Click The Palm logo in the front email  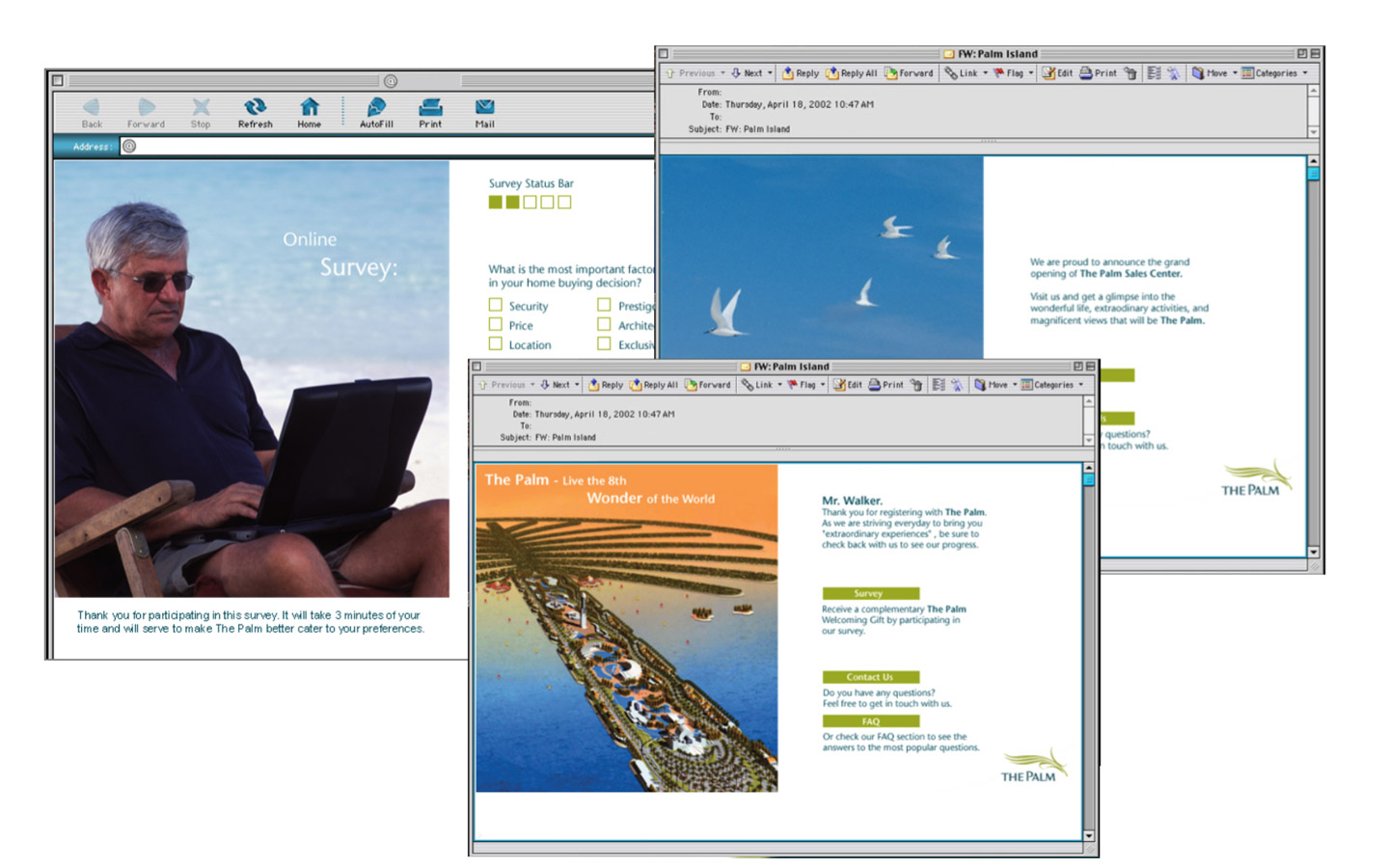pyautogui.click(x=1034, y=767)
